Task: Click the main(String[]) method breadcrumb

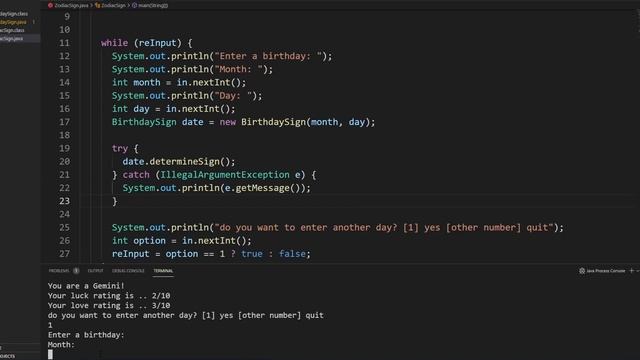Action: (x=153, y=5)
